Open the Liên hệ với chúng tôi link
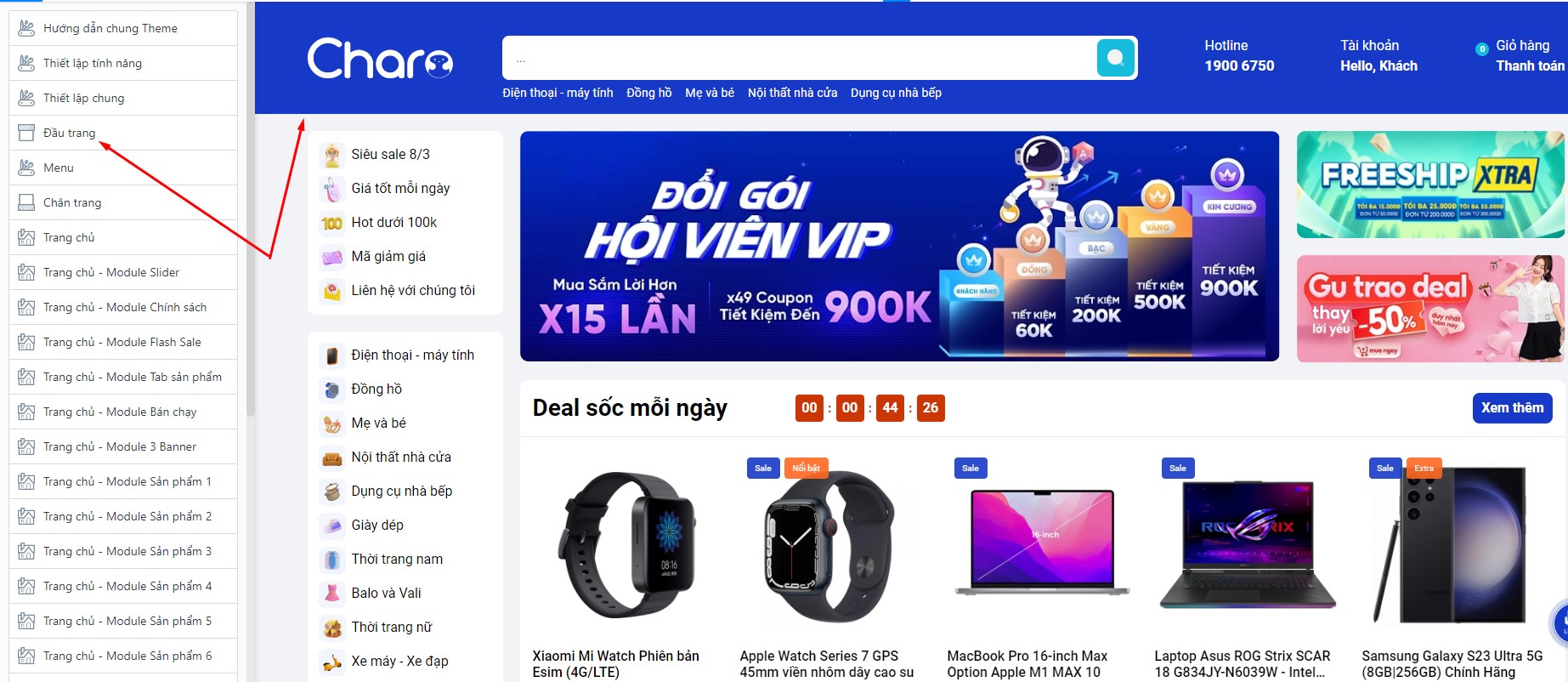The image size is (1568, 682). tap(413, 291)
